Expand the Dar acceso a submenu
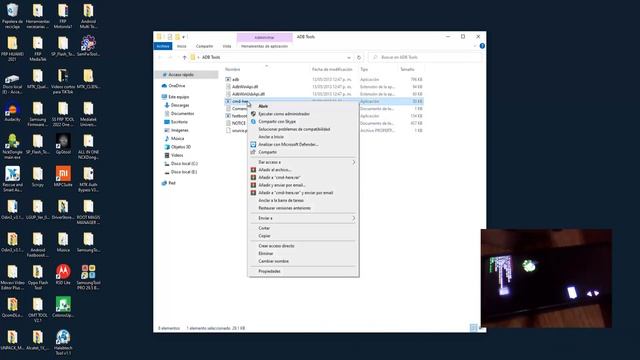The image size is (640, 360). pyautogui.click(x=303, y=162)
